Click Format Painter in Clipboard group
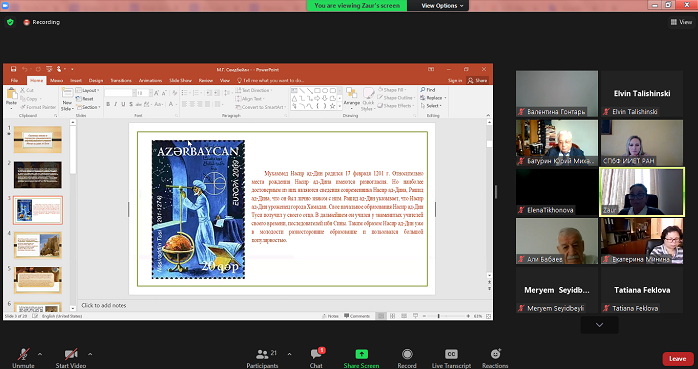The image size is (698, 369). coord(38,107)
